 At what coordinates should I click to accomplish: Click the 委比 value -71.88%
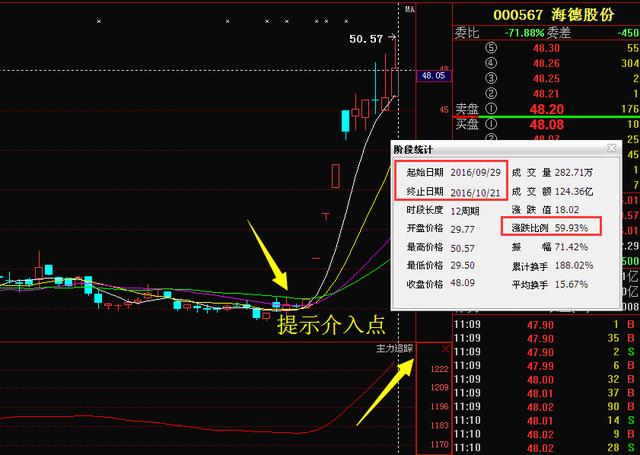[524, 33]
